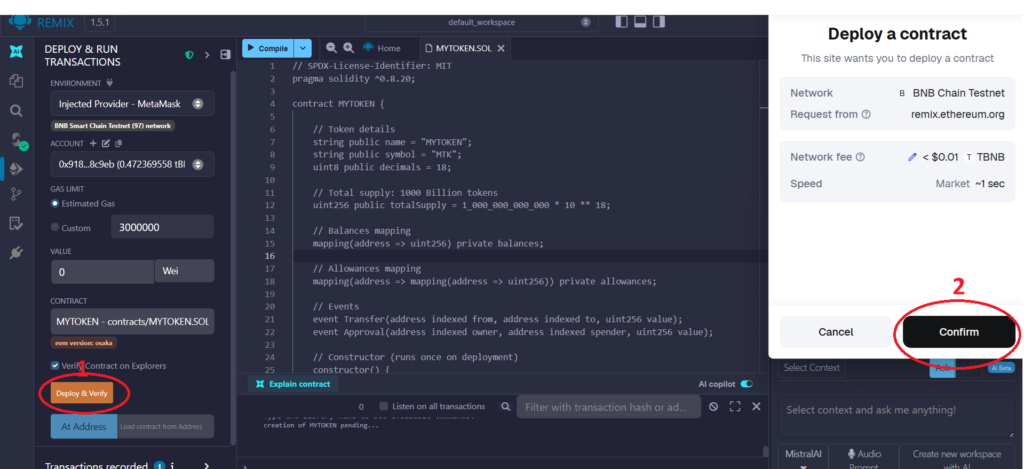Open the Solidity compiler sidebar icon
The height and width of the screenshot is (469, 1024).
(16, 140)
